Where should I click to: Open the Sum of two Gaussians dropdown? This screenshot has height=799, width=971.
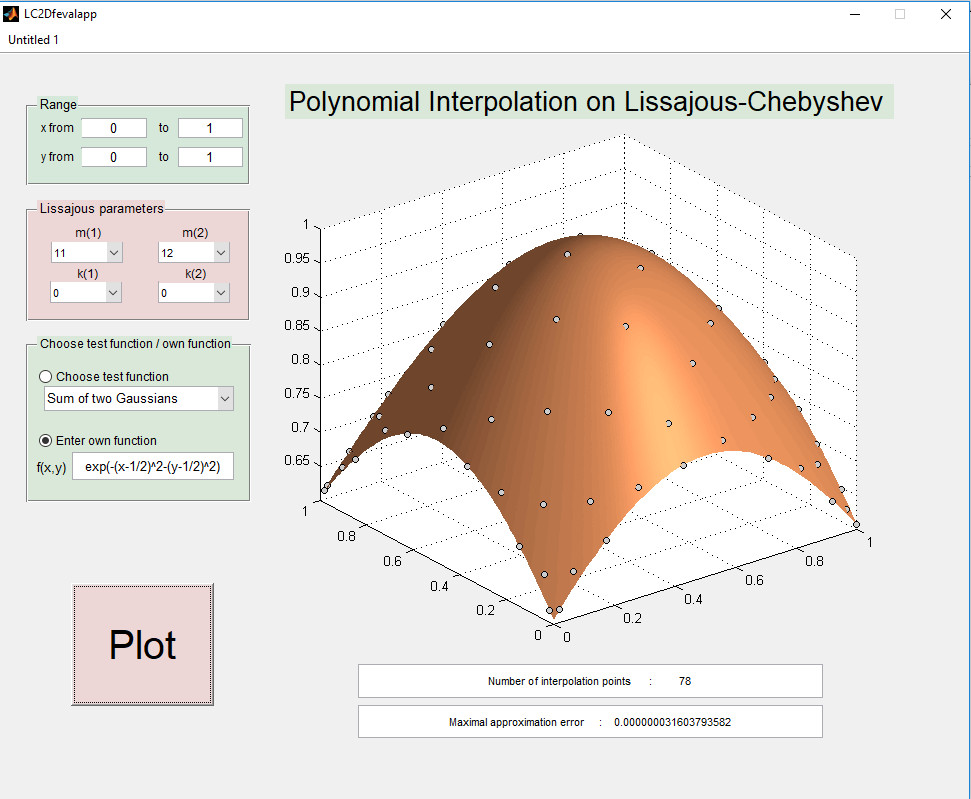(139, 398)
